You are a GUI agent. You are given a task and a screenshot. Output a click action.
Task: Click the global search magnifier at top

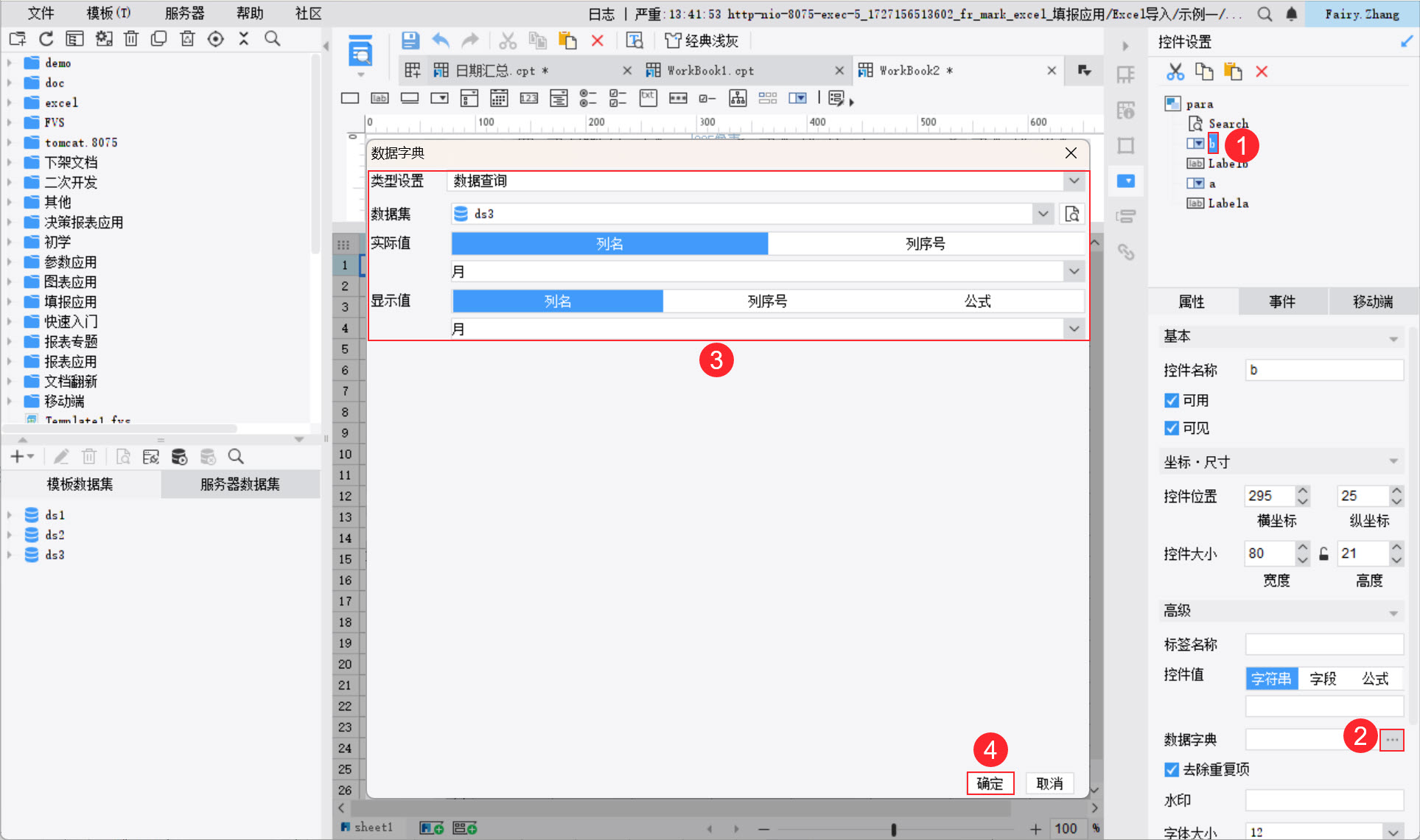click(1265, 14)
